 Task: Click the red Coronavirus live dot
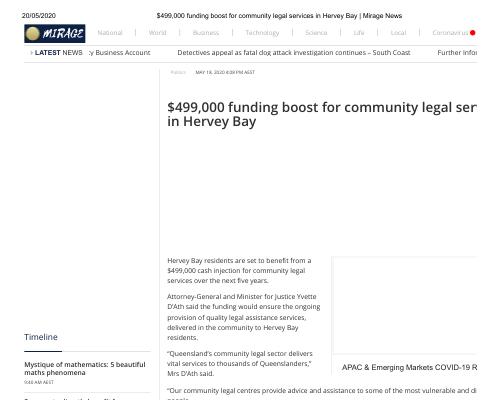472,33
